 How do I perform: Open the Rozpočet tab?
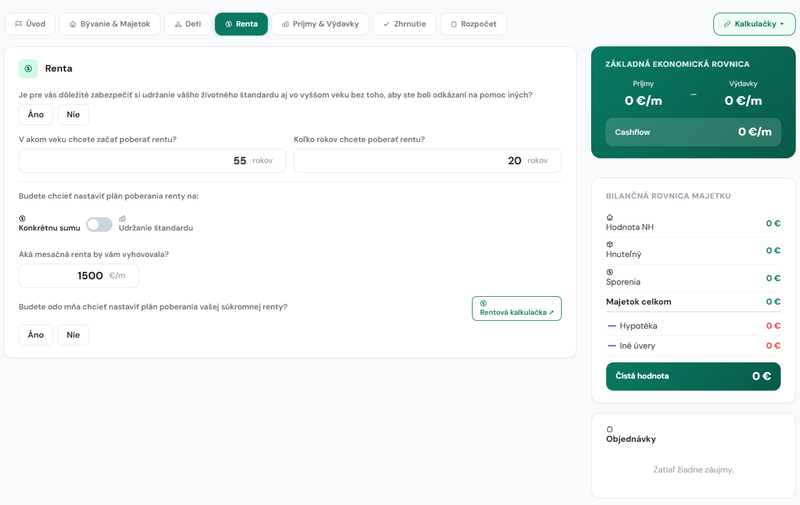click(473, 24)
